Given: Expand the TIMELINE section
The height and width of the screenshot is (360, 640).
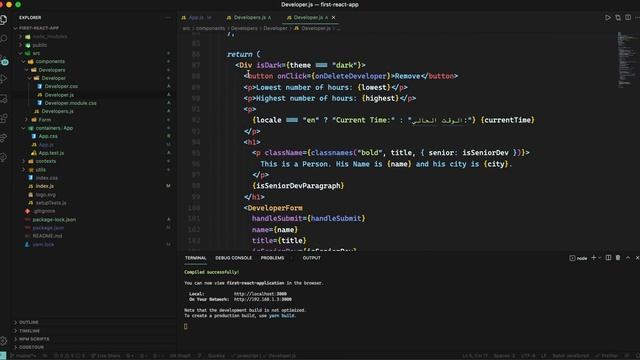Looking at the screenshot, I should click(x=29, y=331).
